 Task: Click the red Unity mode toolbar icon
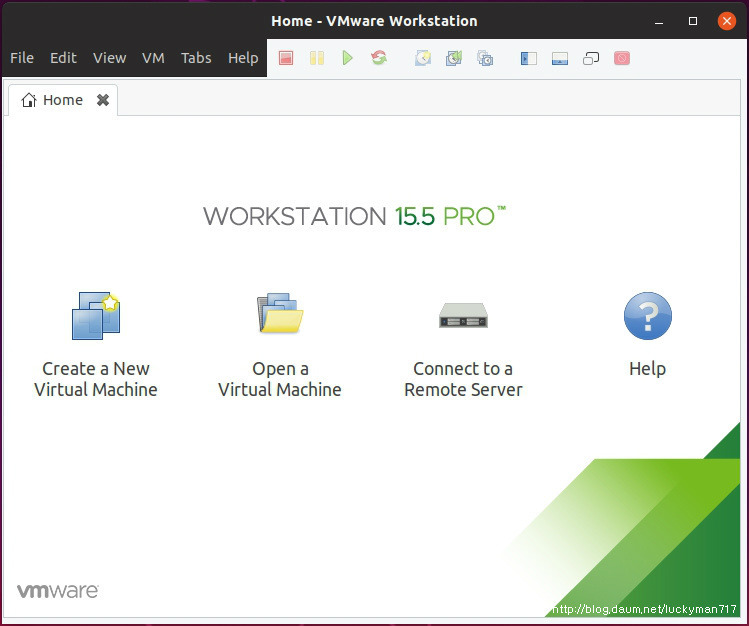[x=622, y=58]
